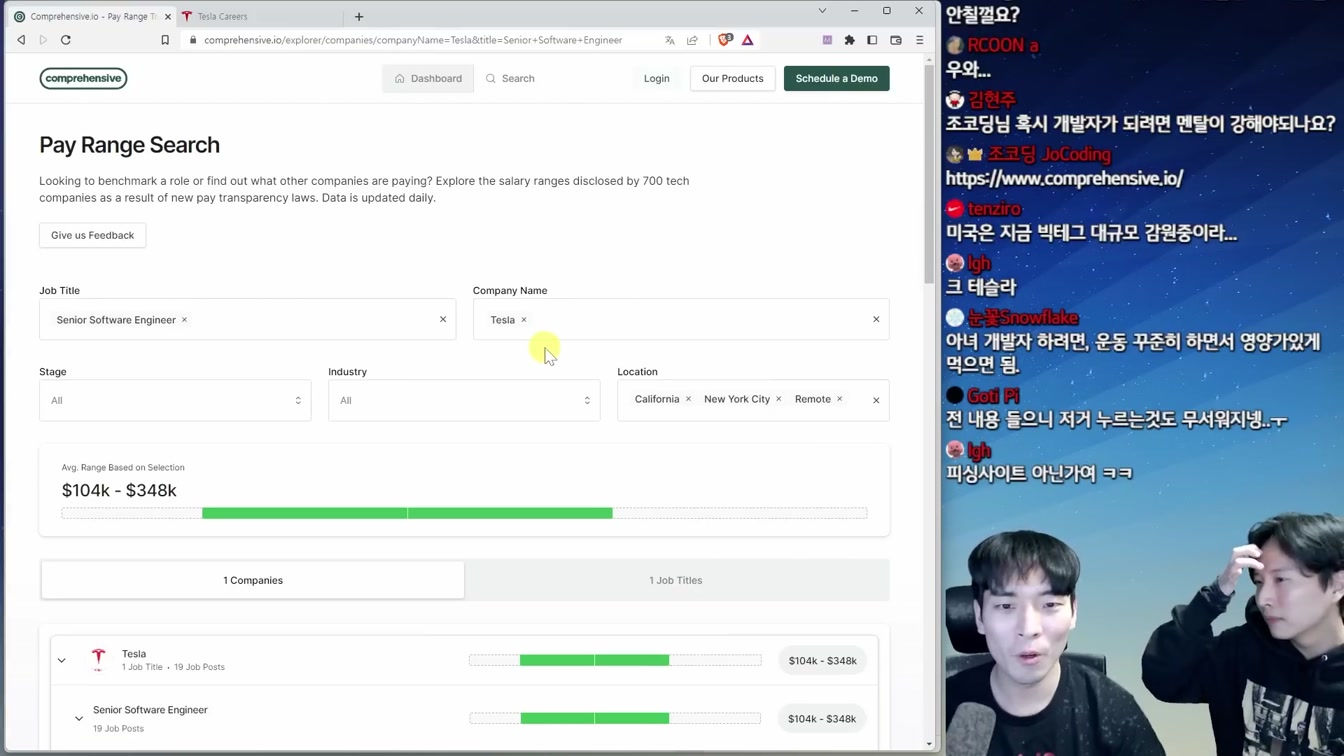Screen dimensions: 1344x756
Task: Remove the Tesla company tag
Action: click(x=524, y=320)
